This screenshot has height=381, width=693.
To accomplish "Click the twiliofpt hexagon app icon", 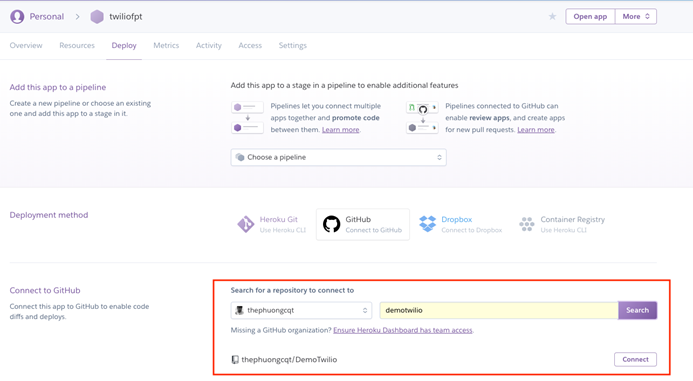I will 97,17.
